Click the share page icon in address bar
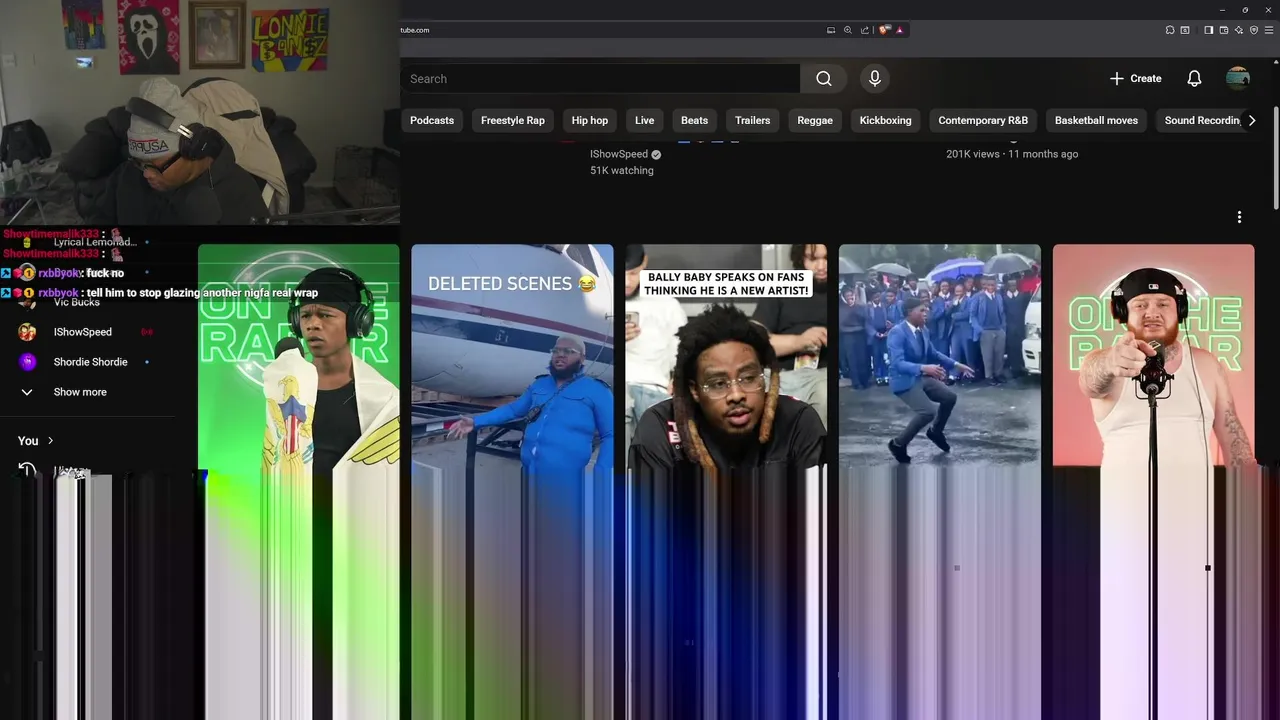 click(865, 30)
